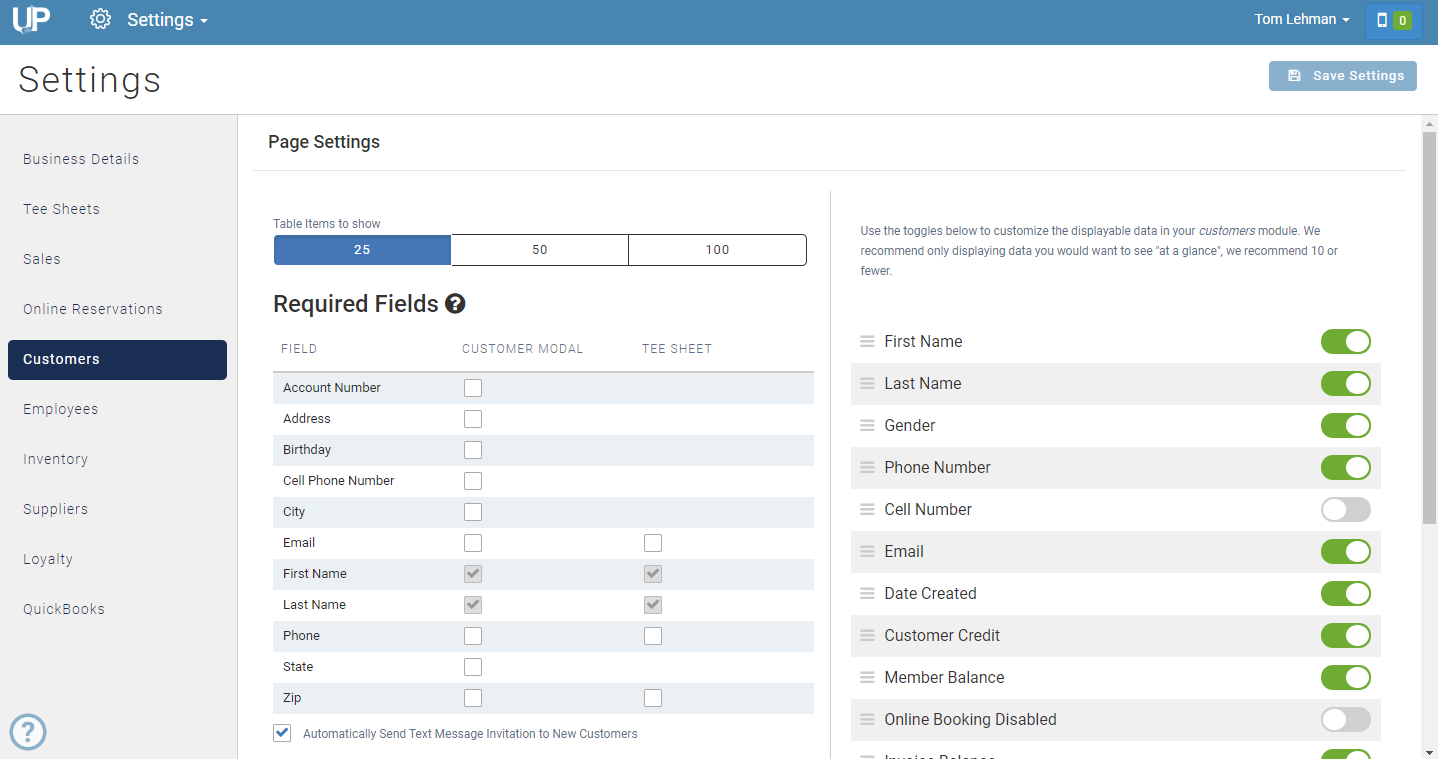Go to the Inventory settings section

56,459
